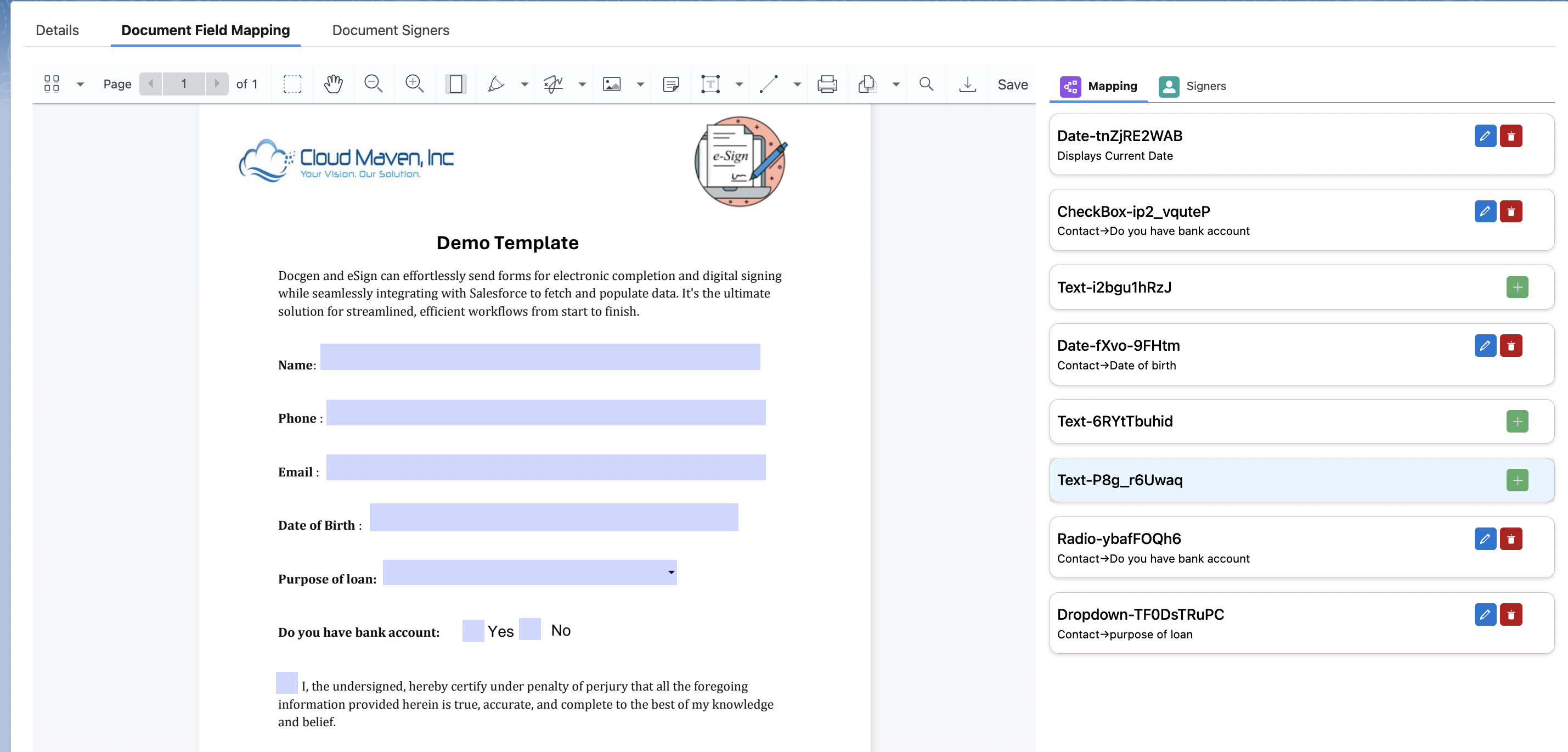Click the Save button
The image size is (1568, 752).
pos(1012,85)
